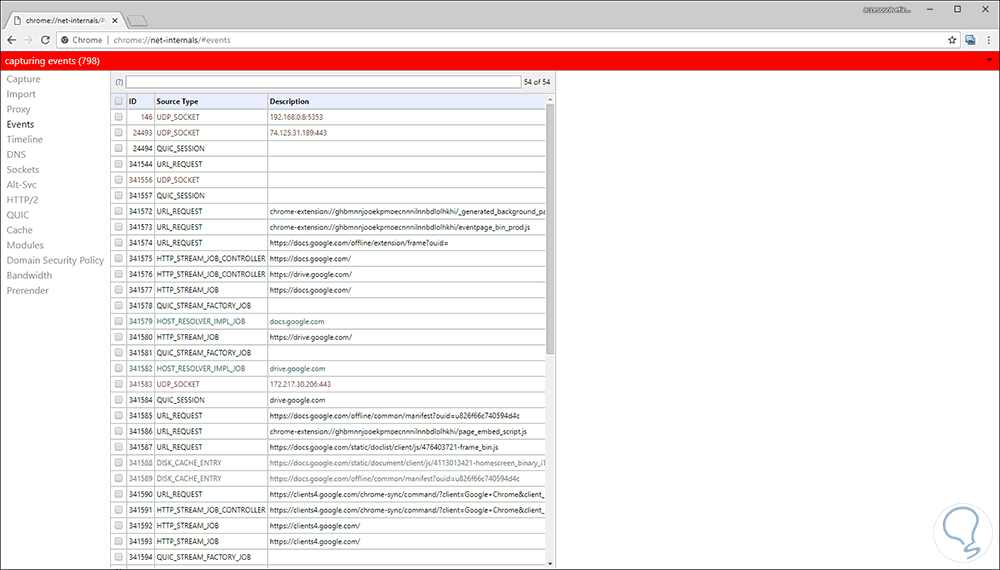Sort by the Source Type column header

pos(177,101)
